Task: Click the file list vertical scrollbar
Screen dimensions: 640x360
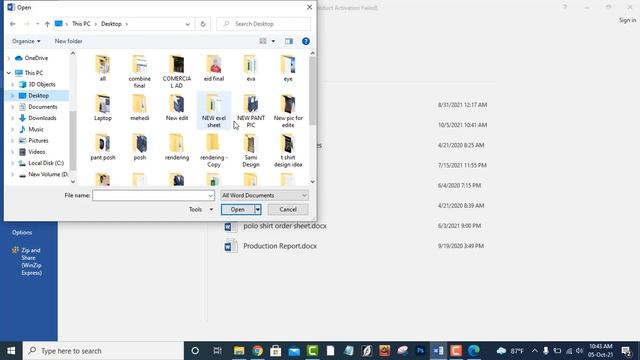Action: click(312, 91)
